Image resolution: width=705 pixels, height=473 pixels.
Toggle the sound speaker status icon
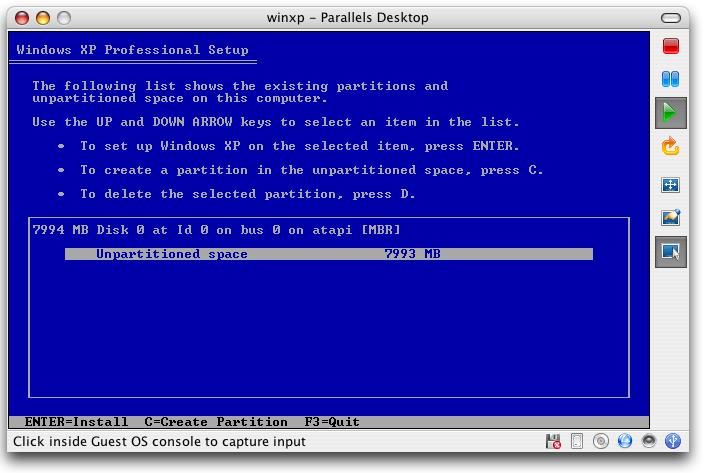coord(649,441)
